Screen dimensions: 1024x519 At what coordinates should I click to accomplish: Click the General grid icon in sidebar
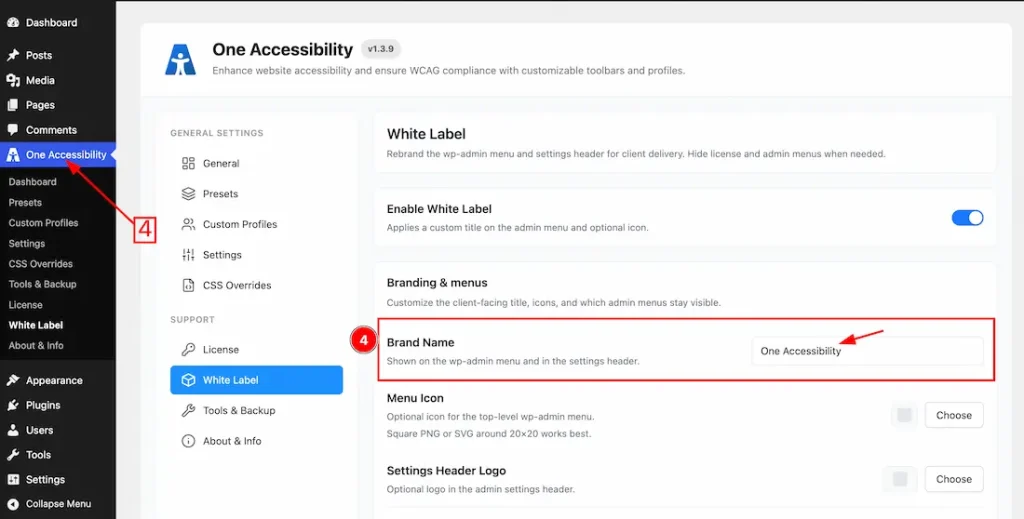pos(188,163)
